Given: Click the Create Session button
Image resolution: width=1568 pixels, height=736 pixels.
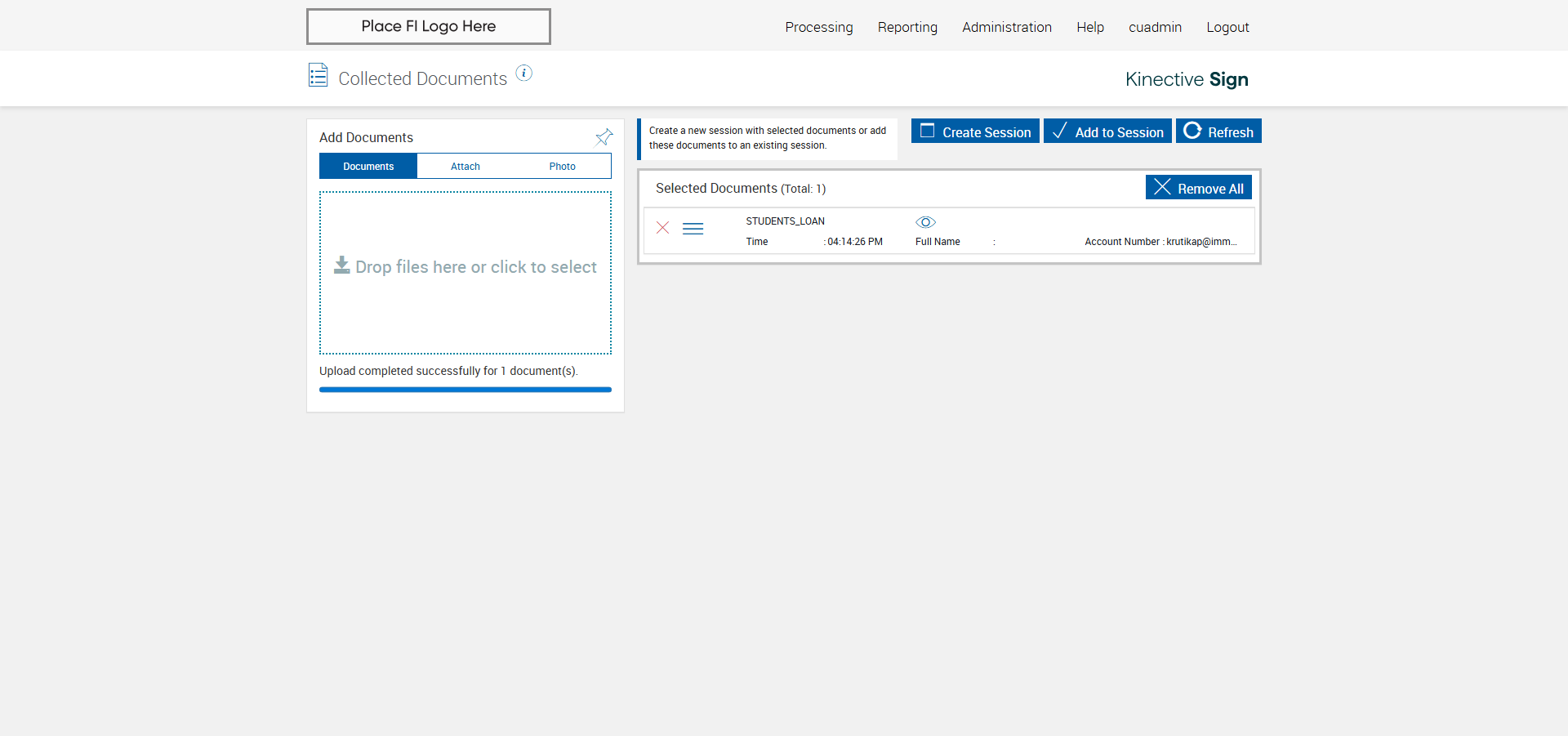Looking at the screenshot, I should 975,132.
